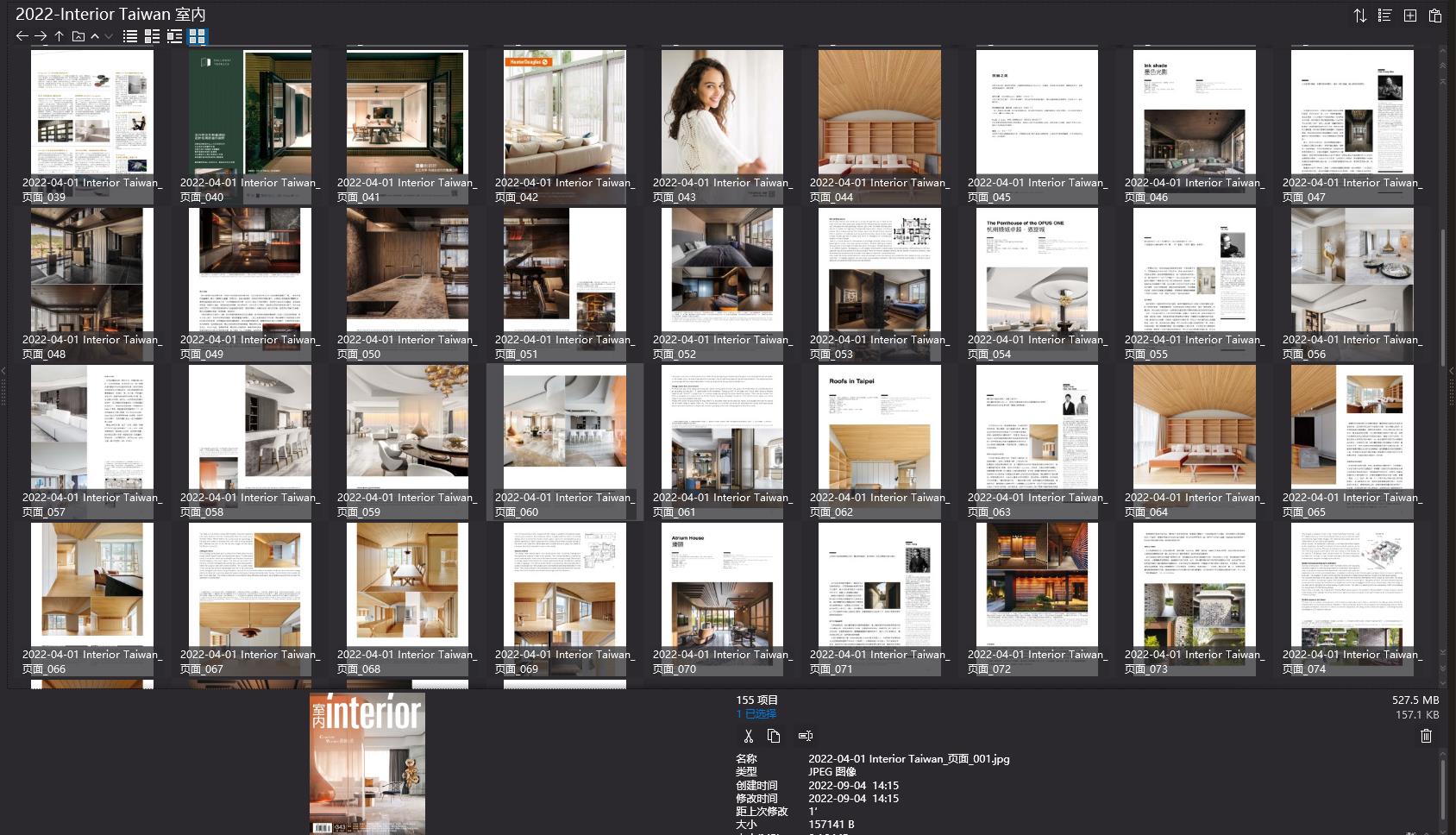Open the go-to-folder navigation icon
The height and width of the screenshot is (835, 1456).
point(78,36)
